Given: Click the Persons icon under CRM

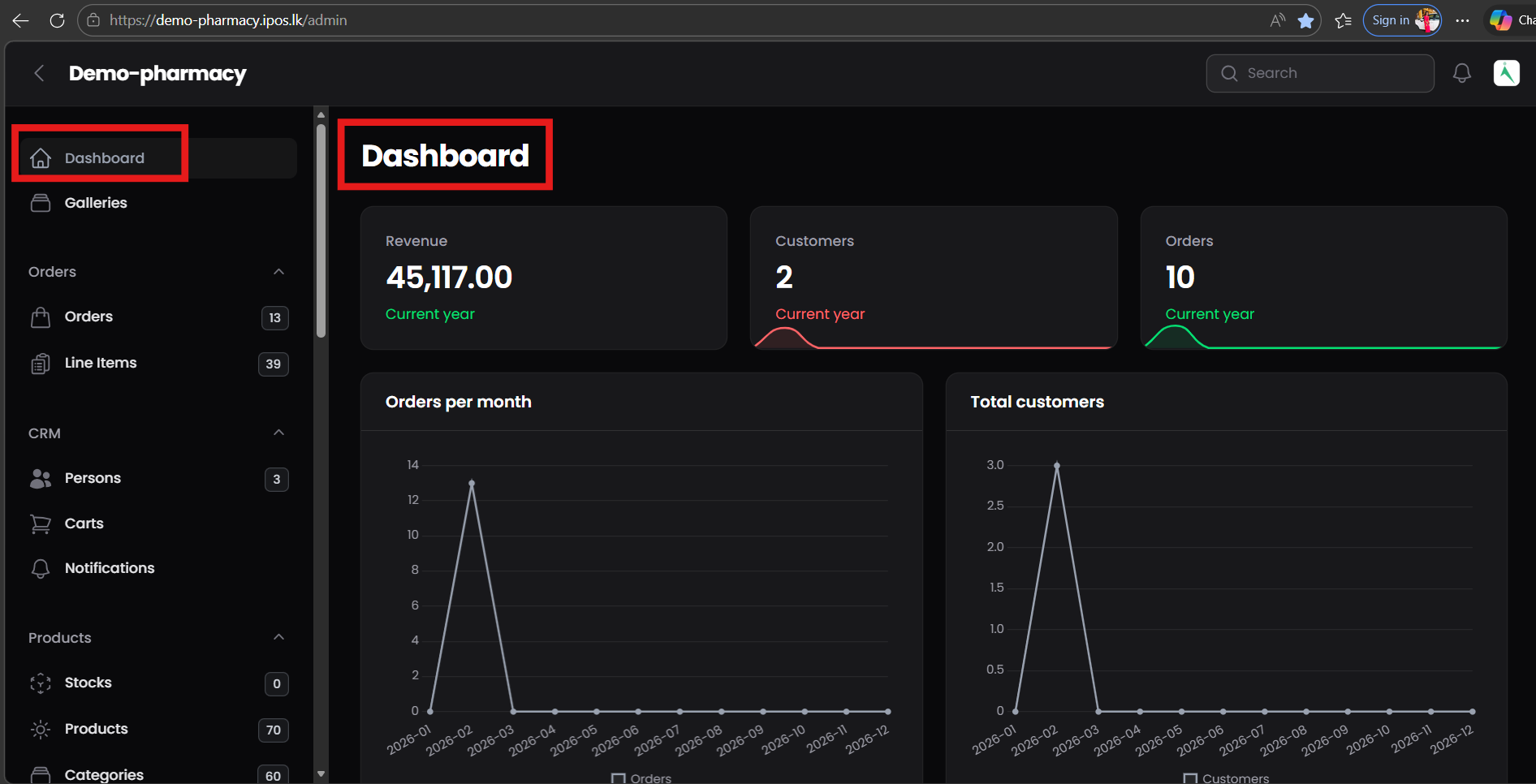Looking at the screenshot, I should [40, 478].
